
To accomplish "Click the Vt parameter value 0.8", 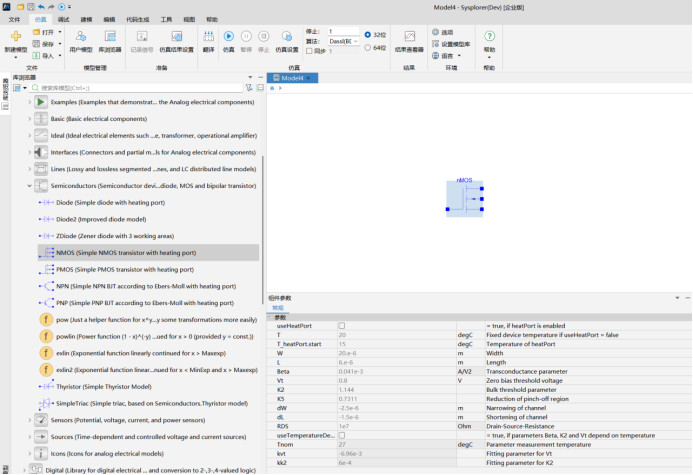I will (x=397, y=380).
